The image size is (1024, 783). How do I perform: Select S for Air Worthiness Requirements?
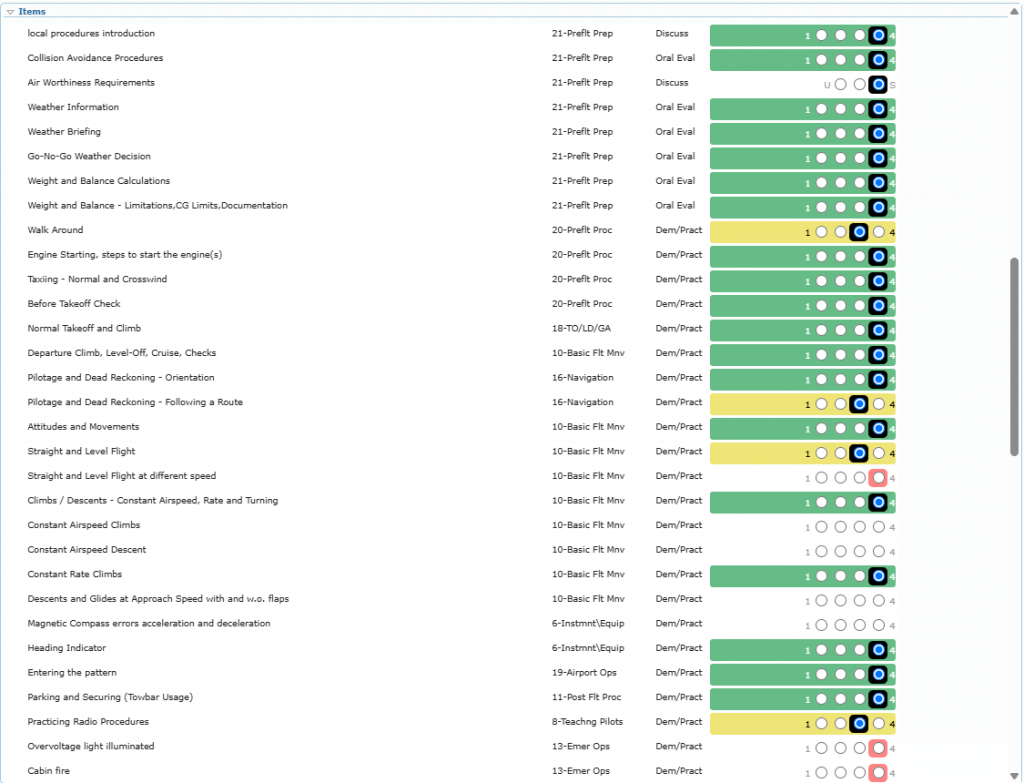click(x=879, y=84)
